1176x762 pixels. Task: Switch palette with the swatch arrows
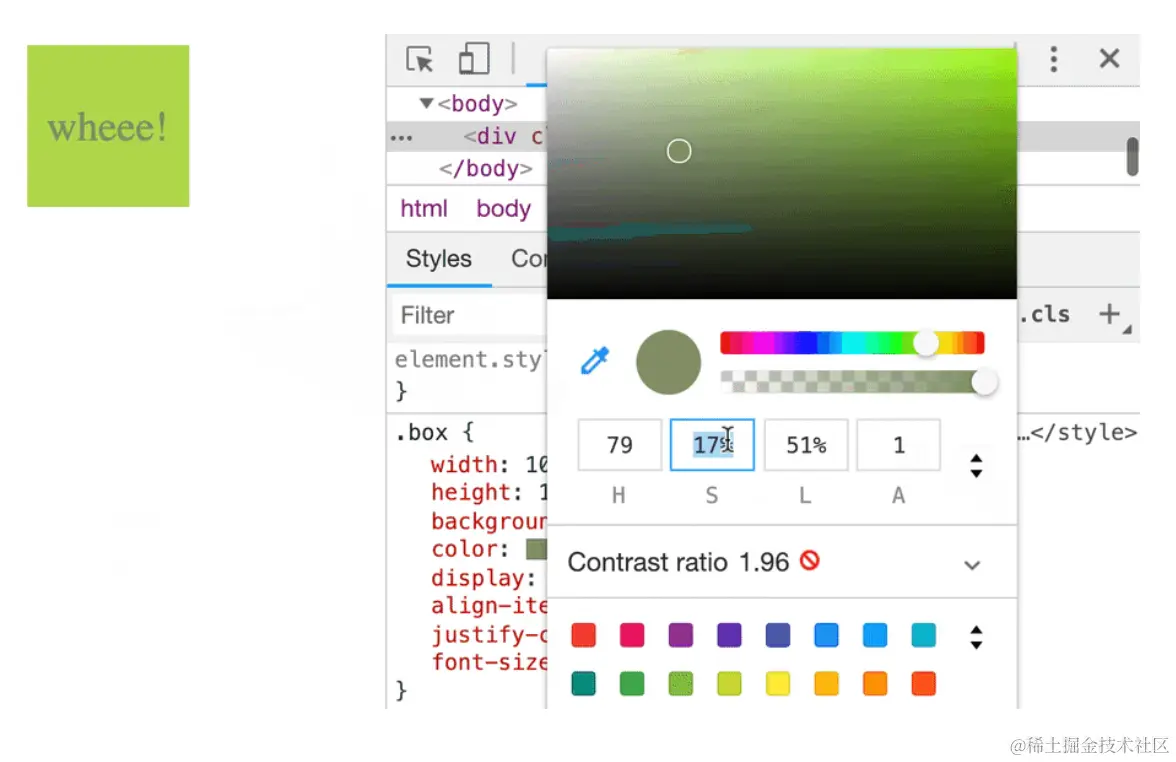[x=976, y=638]
